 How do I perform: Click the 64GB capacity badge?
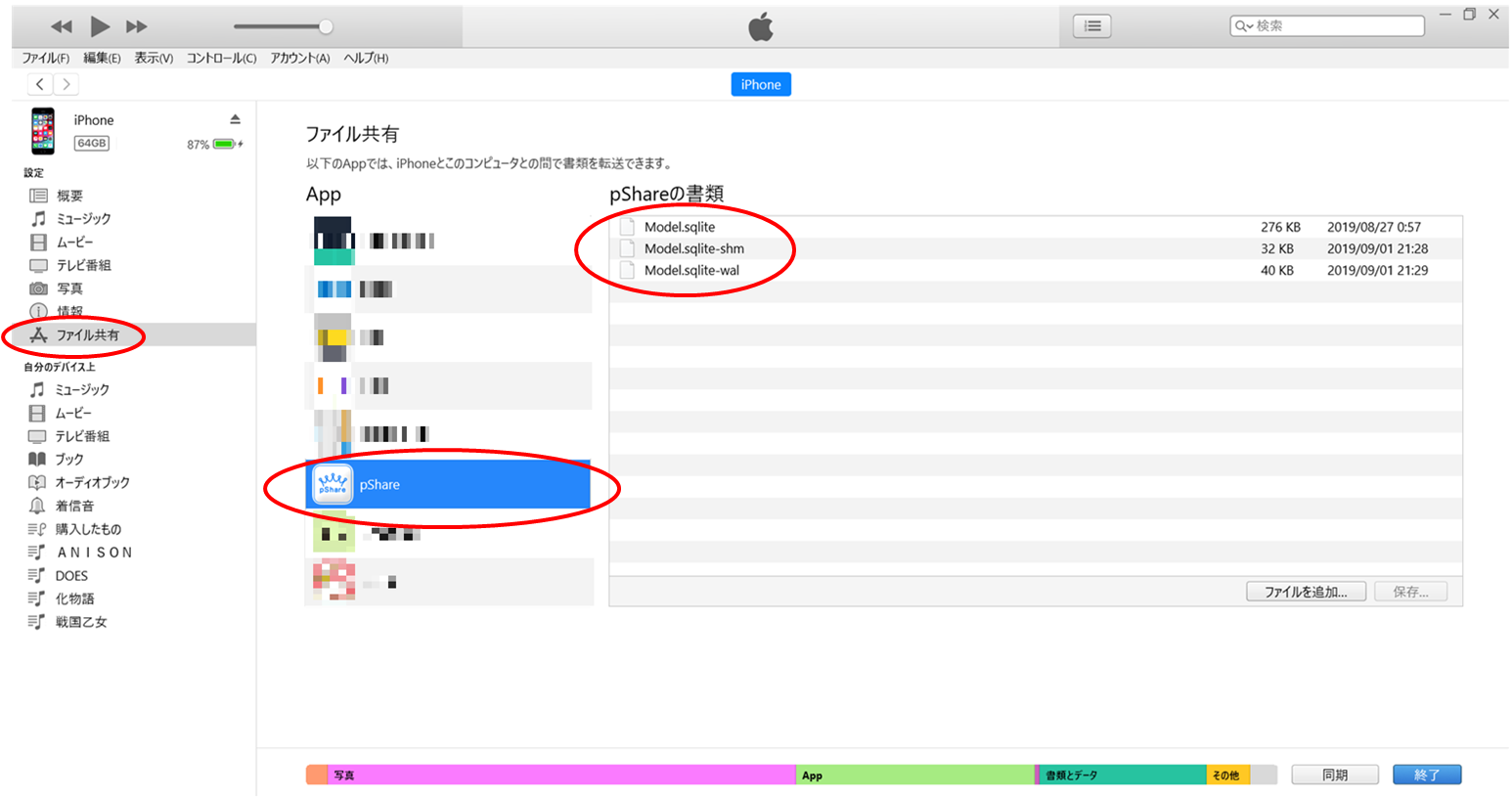(x=92, y=143)
